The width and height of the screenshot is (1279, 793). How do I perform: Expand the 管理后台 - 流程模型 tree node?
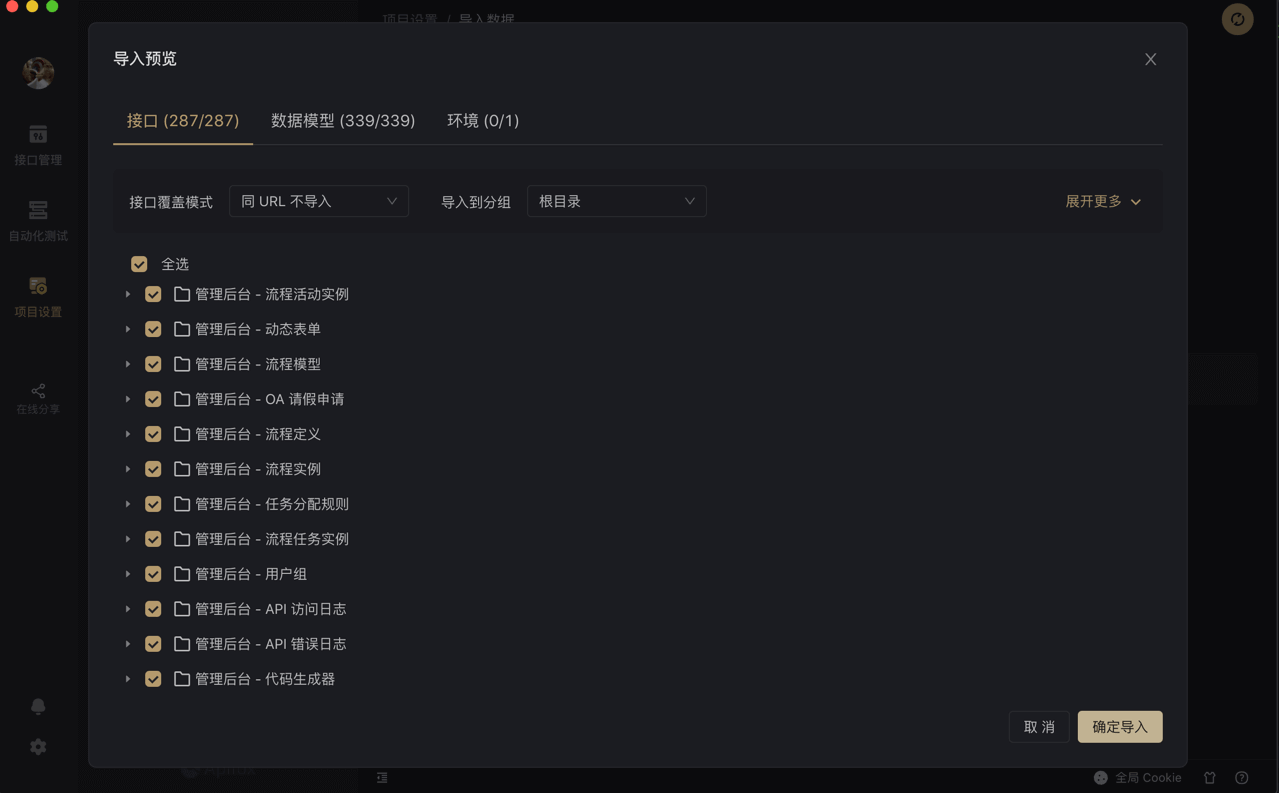pyautogui.click(x=128, y=363)
